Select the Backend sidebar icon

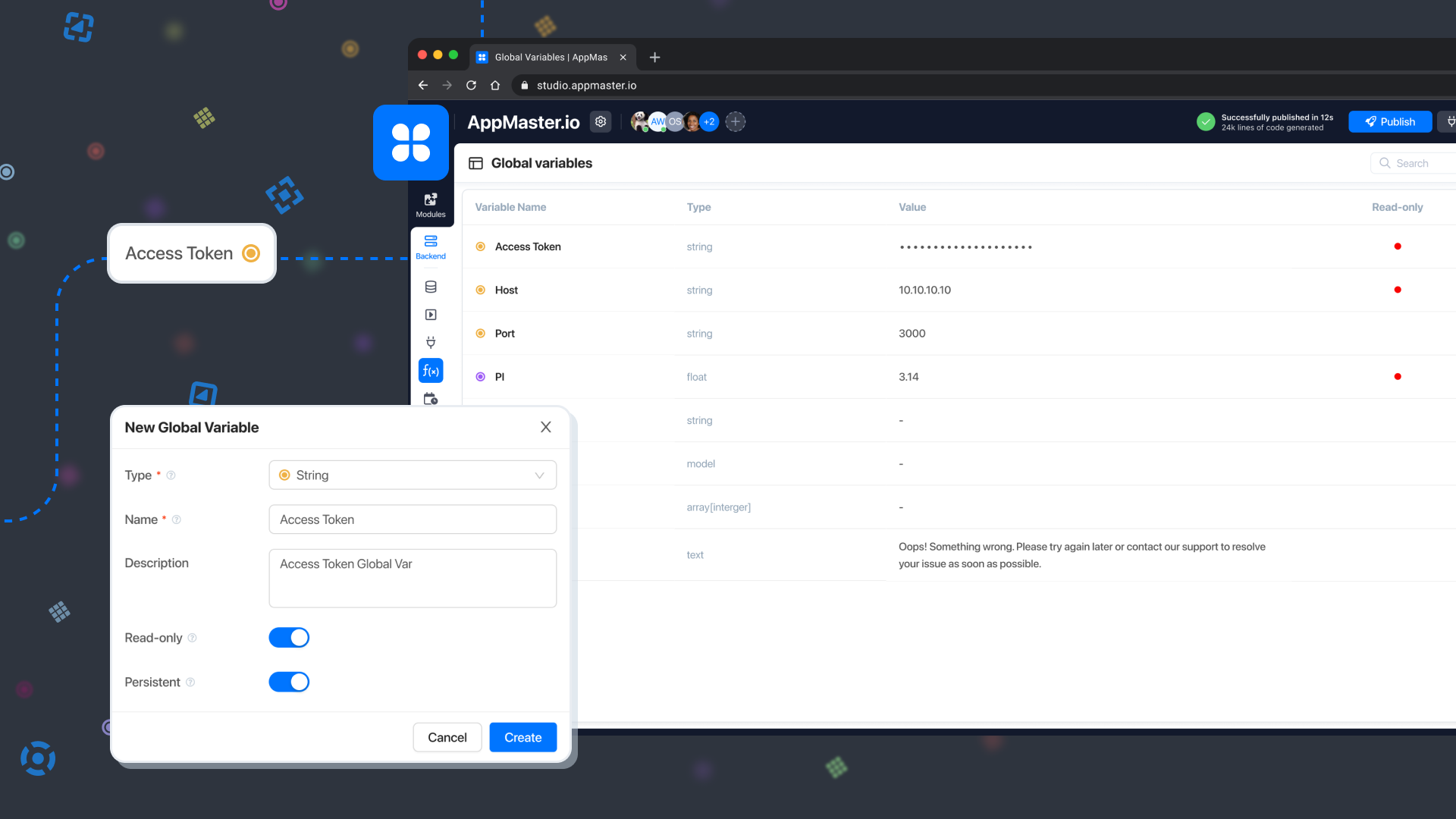point(431,246)
